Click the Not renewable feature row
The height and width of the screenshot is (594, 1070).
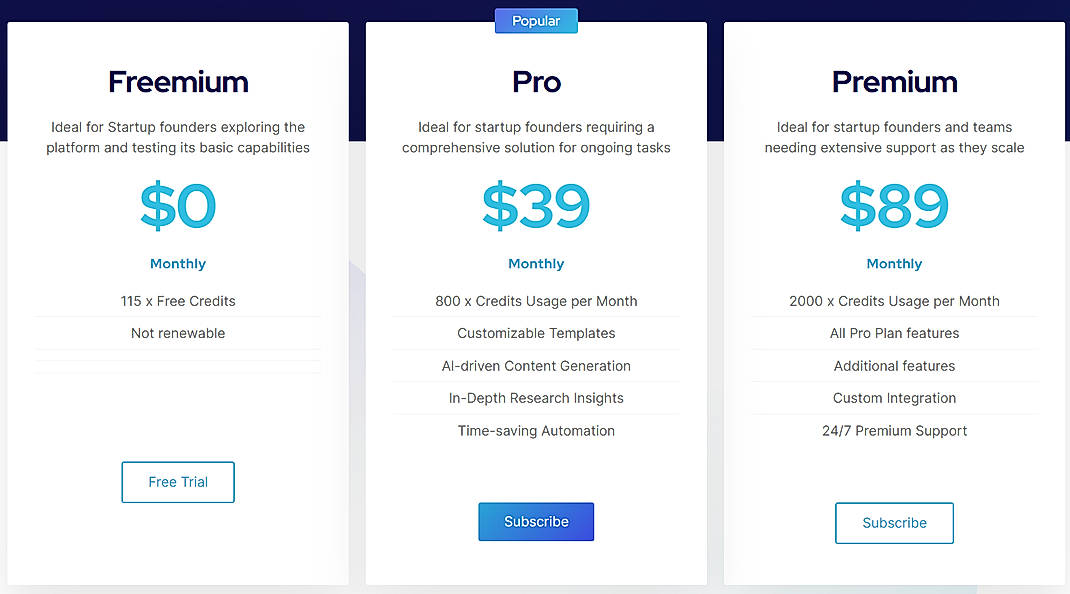[177, 333]
